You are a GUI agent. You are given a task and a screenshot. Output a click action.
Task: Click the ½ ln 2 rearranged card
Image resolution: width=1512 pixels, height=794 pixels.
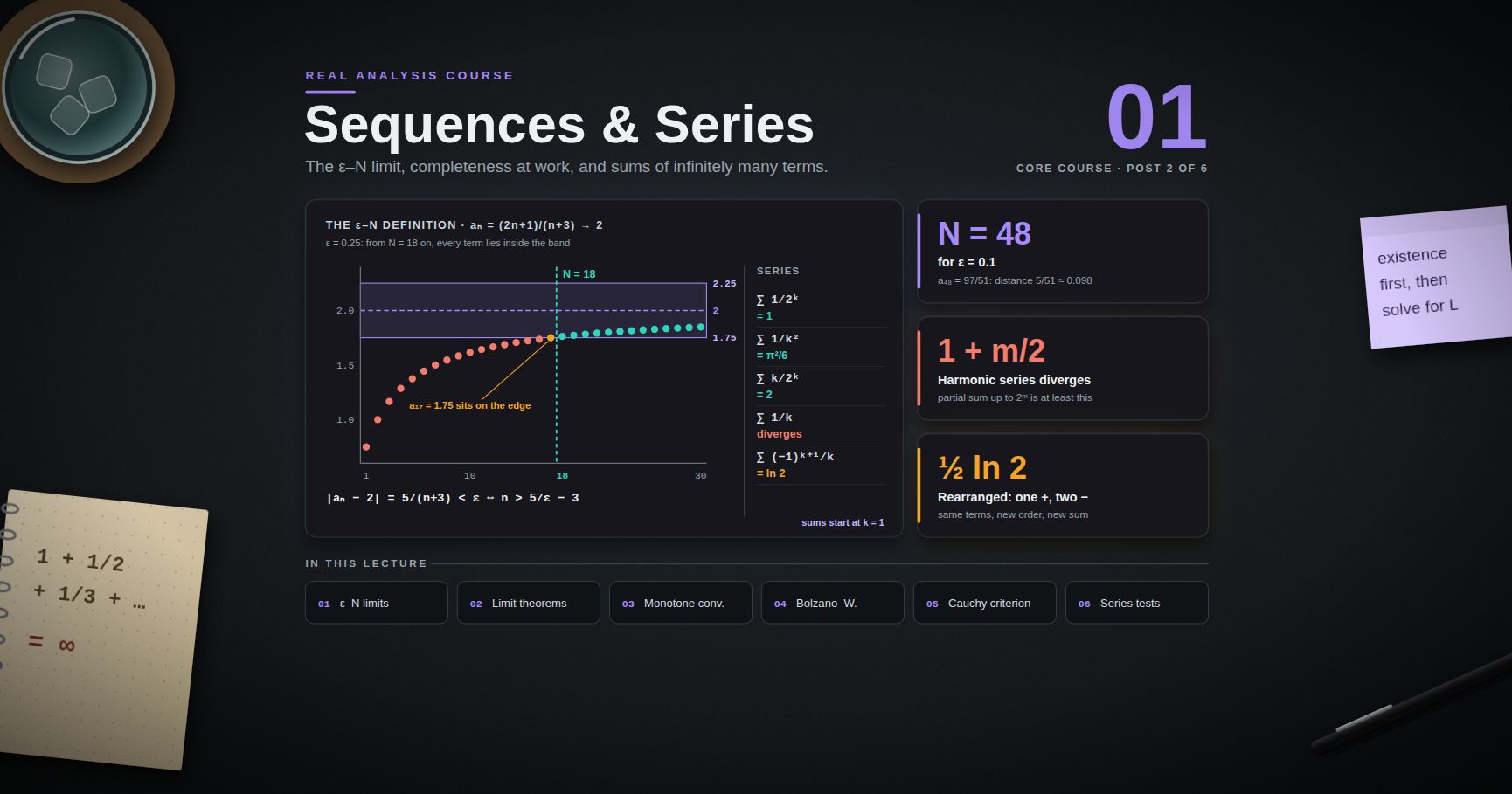1062,486
